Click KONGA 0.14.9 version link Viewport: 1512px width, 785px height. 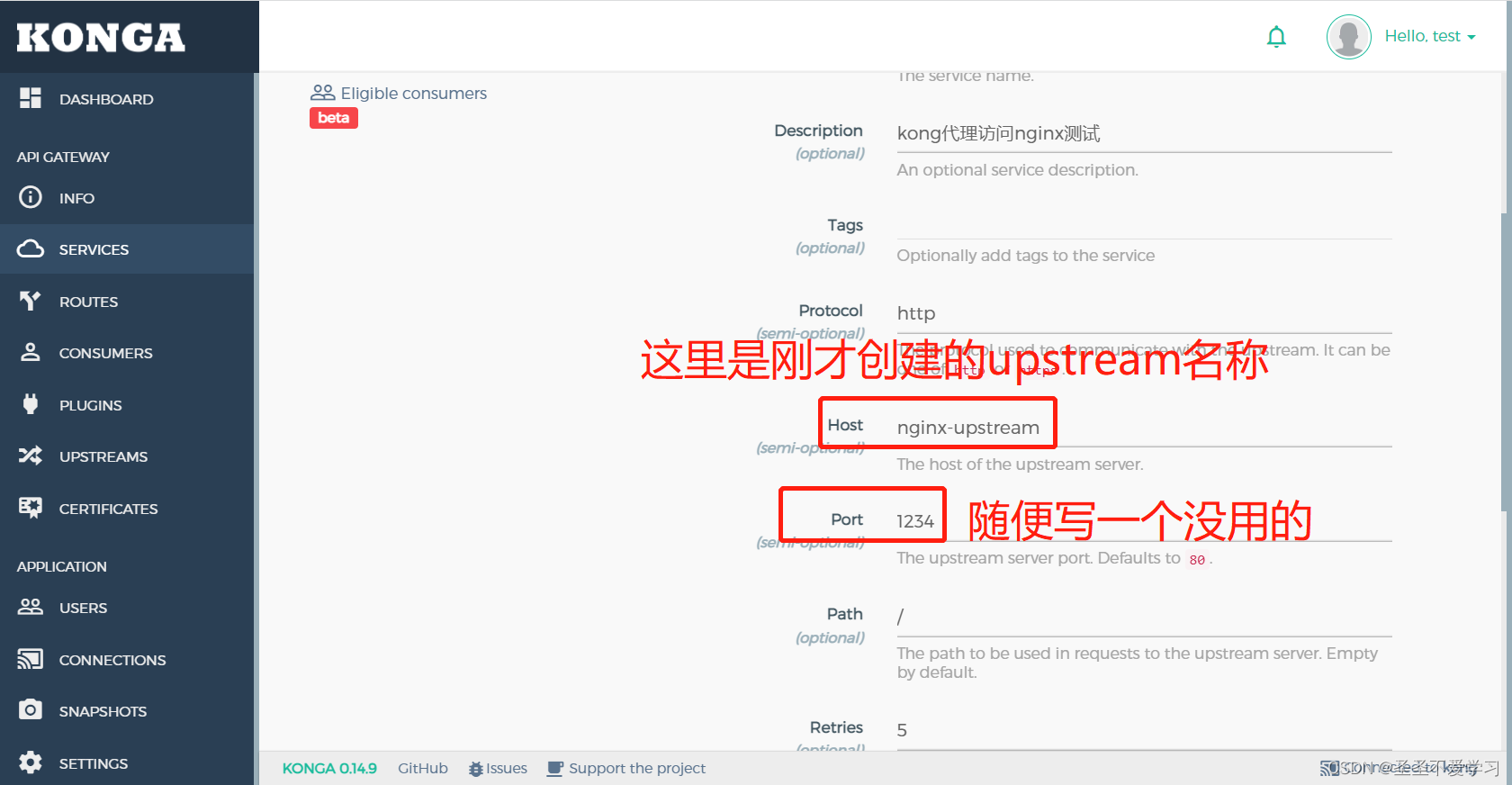pyautogui.click(x=329, y=769)
